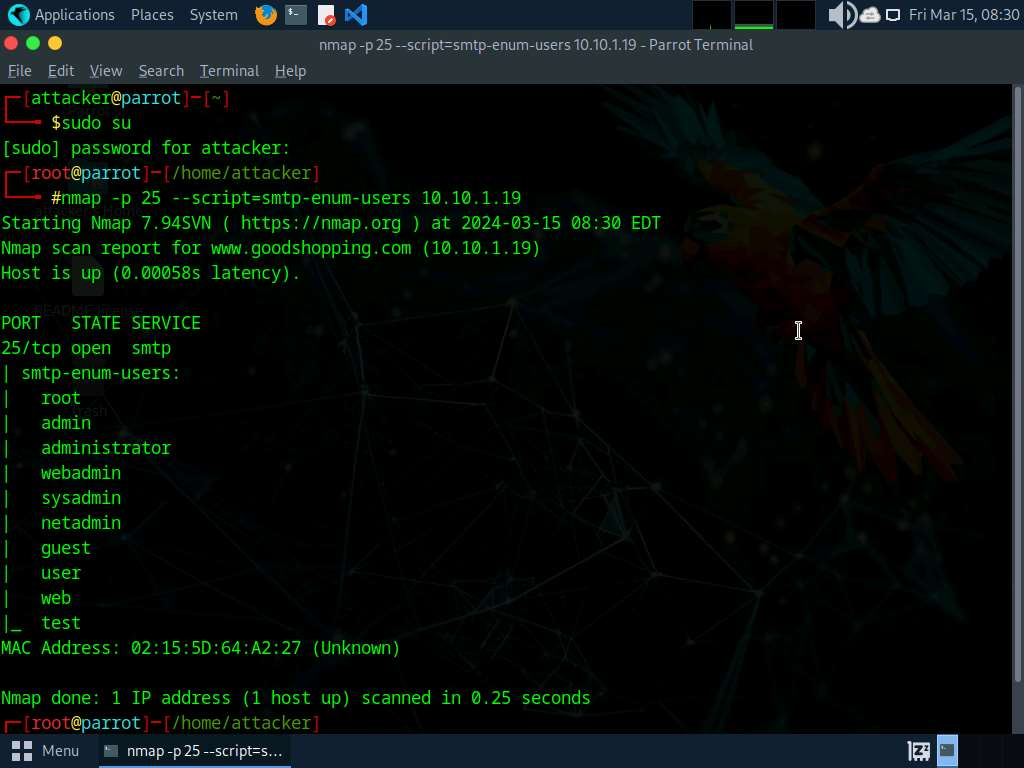This screenshot has width=1024, height=768.
Task: Open the Search menu
Action: pyautogui.click(x=161, y=71)
